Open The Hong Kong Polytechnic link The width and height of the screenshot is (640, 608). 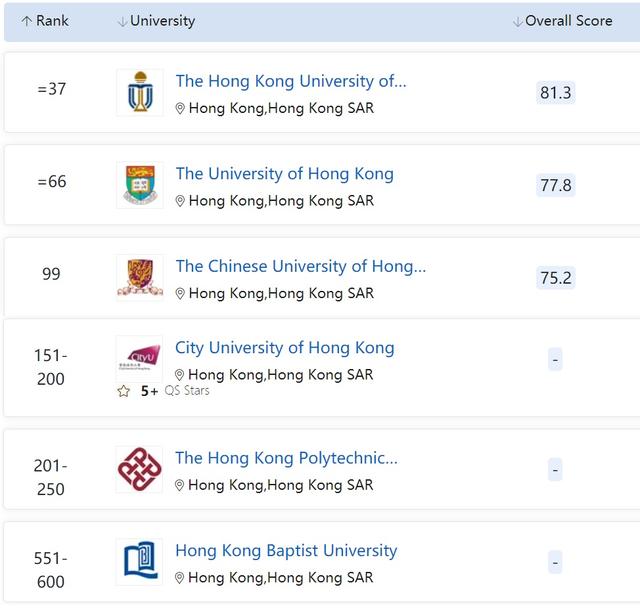(x=286, y=458)
